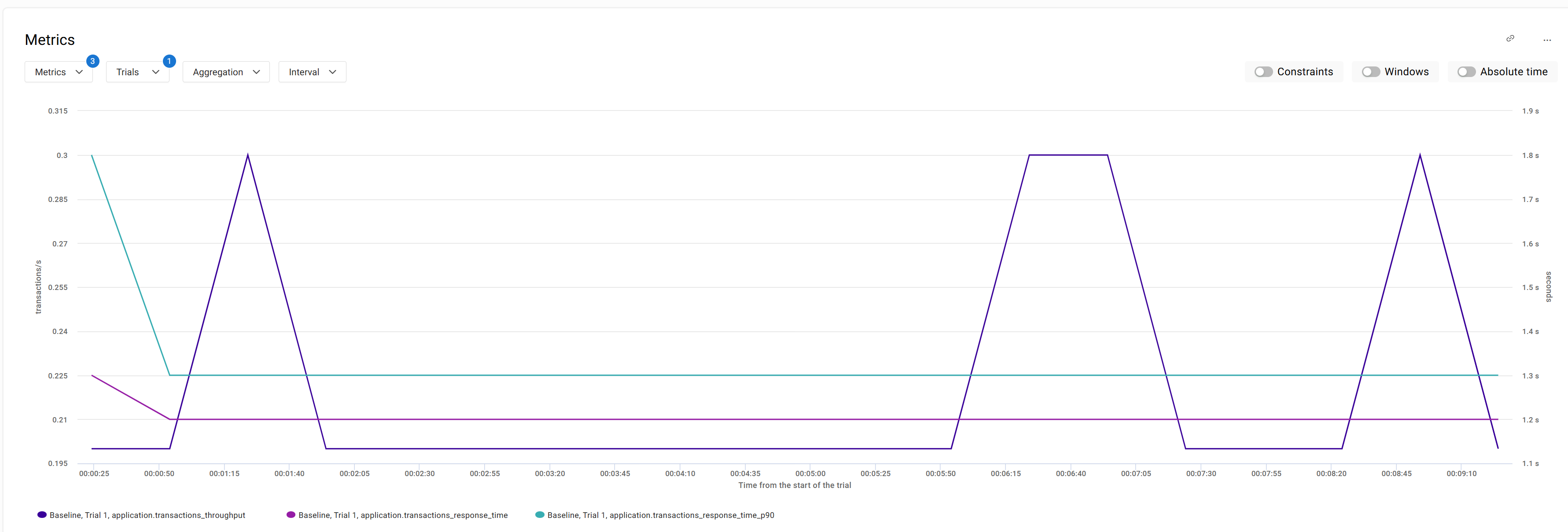Viewport: 1568px width, 532px height.
Task: Click the 00:05:00 time axis label
Action: pyautogui.click(x=810, y=473)
